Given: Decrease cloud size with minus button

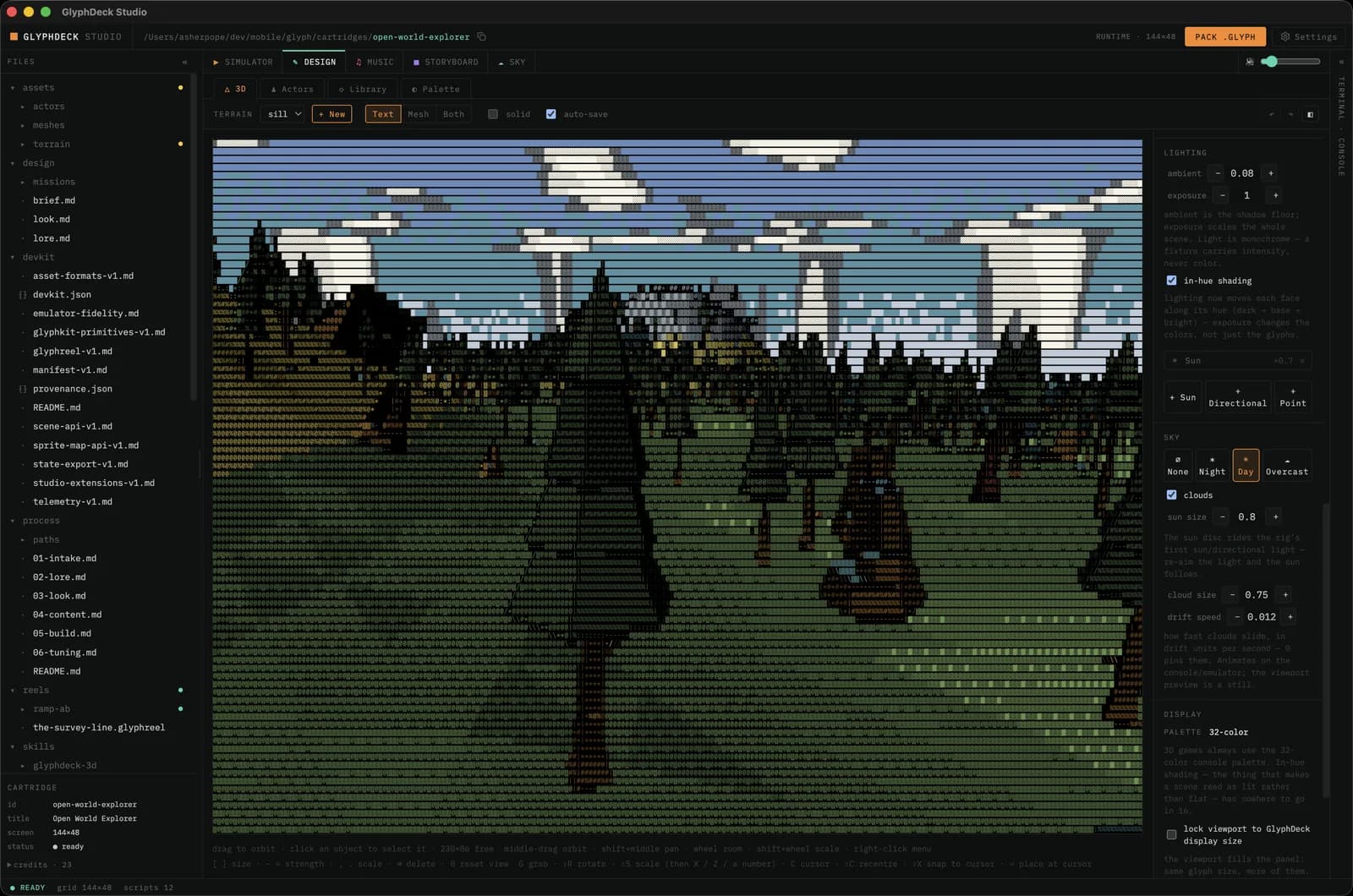Looking at the screenshot, I should pyautogui.click(x=1232, y=595).
